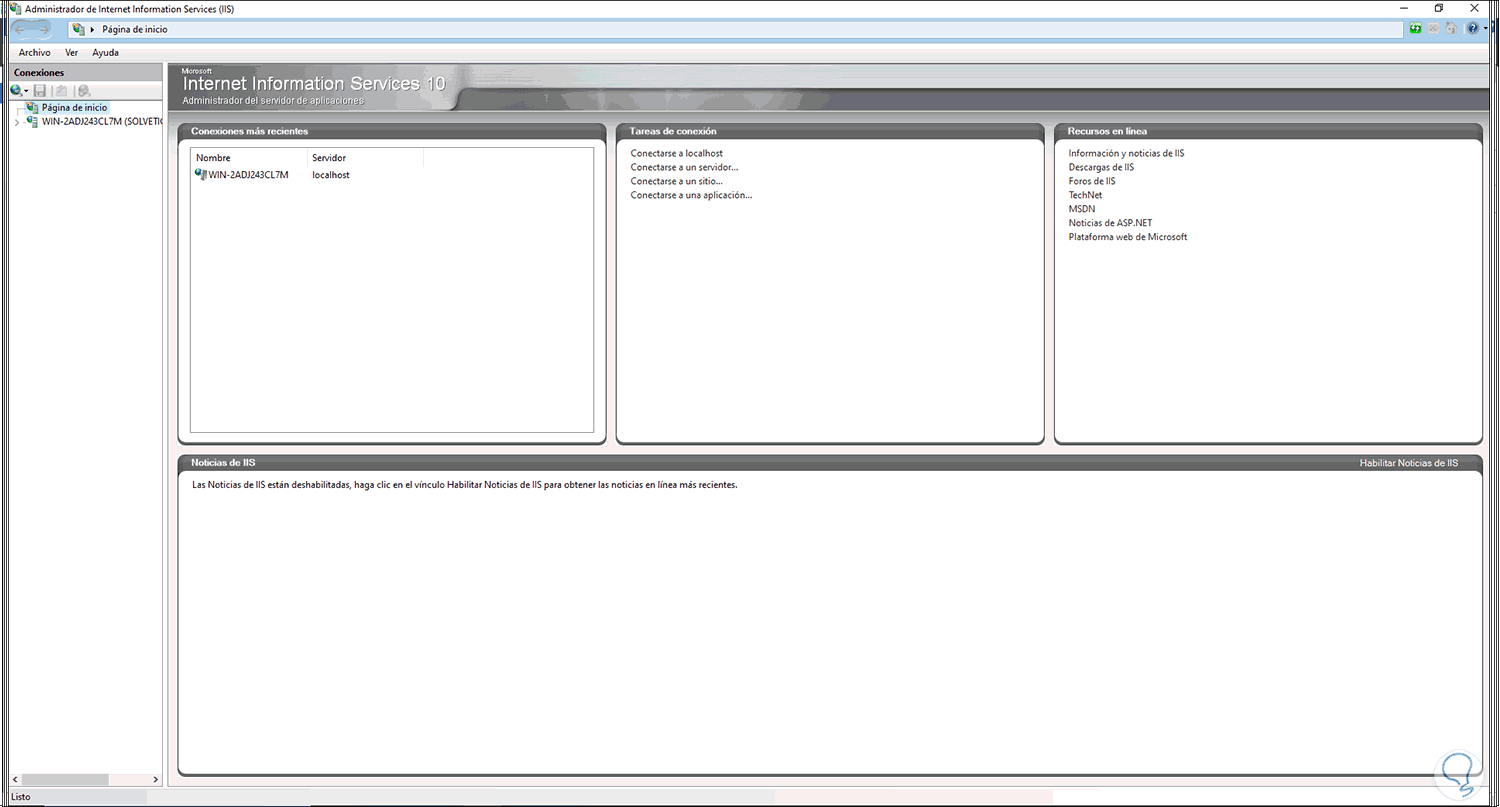The width and height of the screenshot is (1500, 807).
Task: Click the globe Create new connection icon
Action: point(16,91)
